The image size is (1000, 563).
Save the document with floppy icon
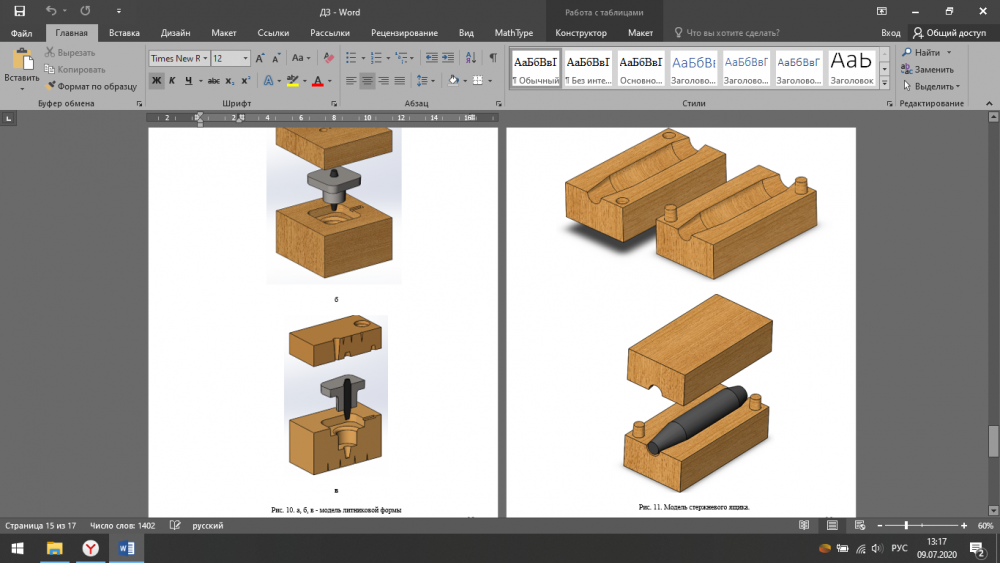click(x=19, y=11)
